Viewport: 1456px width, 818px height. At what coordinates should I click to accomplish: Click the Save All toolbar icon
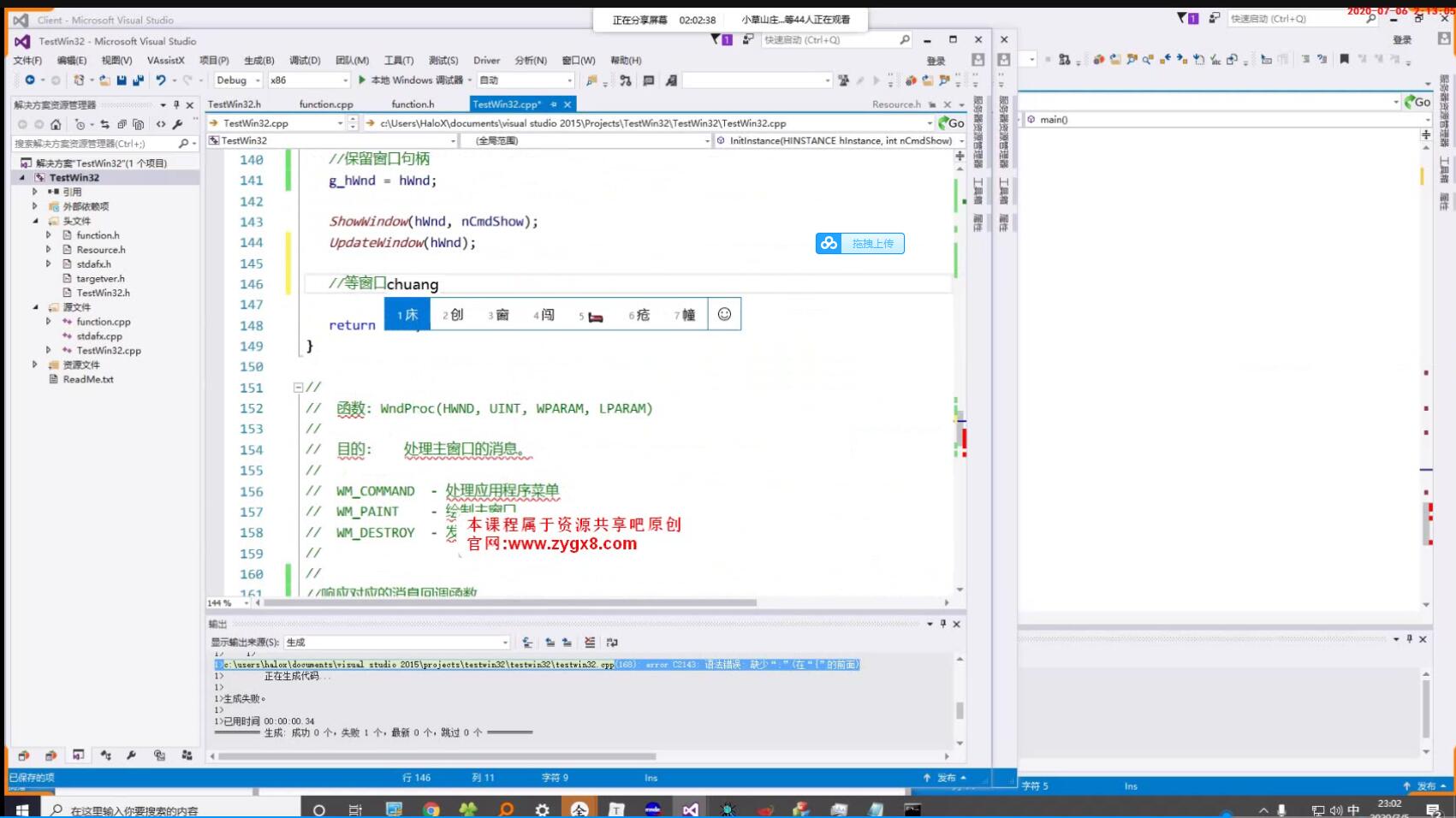click(138, 80)
